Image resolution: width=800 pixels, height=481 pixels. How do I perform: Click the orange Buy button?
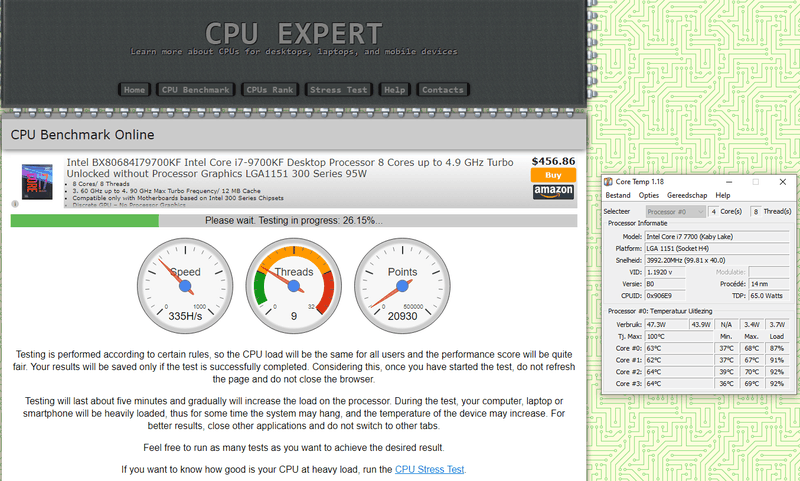pyautogui.click(x=553, y=175)
